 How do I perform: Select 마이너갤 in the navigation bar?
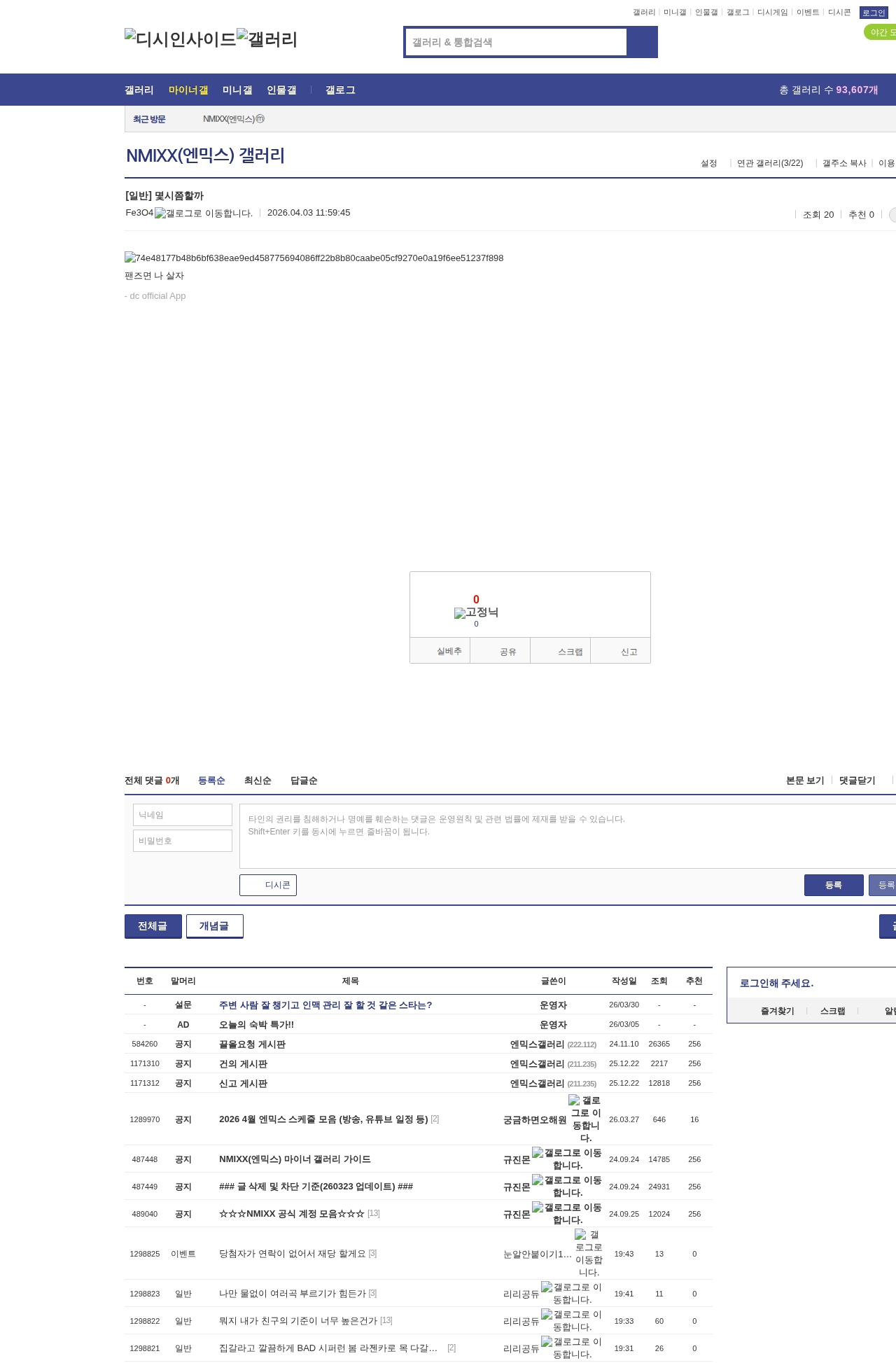(188, 90)
